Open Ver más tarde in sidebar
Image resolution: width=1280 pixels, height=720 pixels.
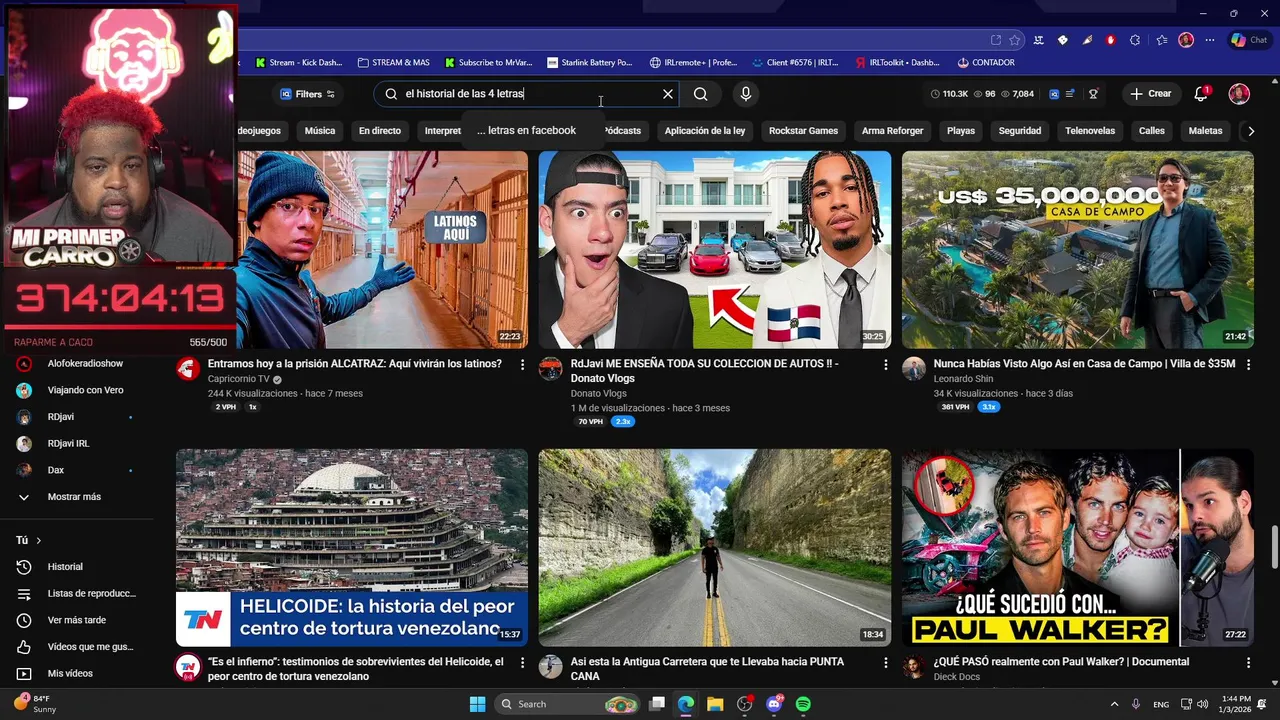click(77, 620)
